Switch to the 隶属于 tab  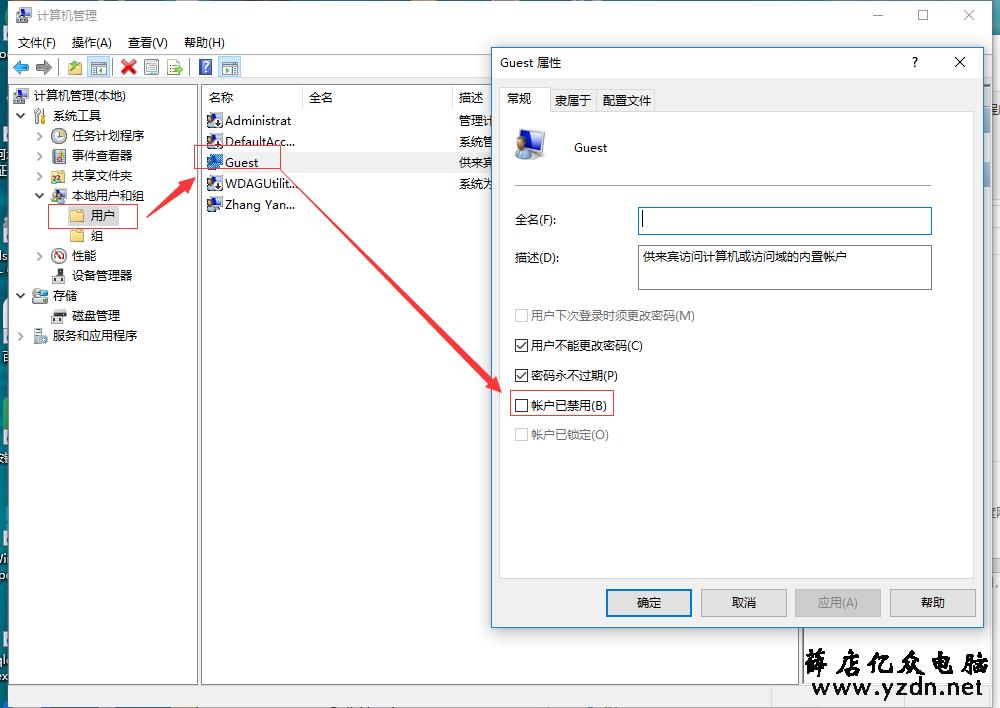click(573, 100)
